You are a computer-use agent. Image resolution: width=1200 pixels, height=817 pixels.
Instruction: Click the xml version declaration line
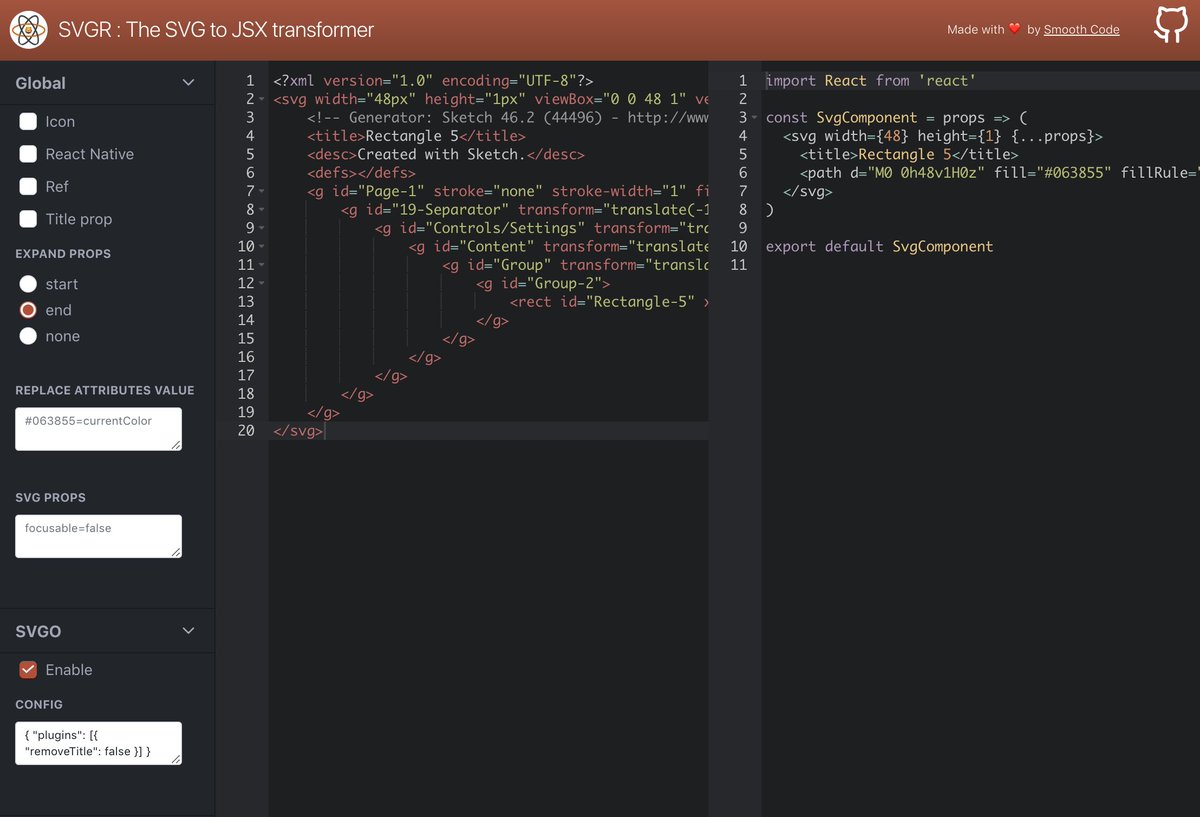tap(434, 81)
